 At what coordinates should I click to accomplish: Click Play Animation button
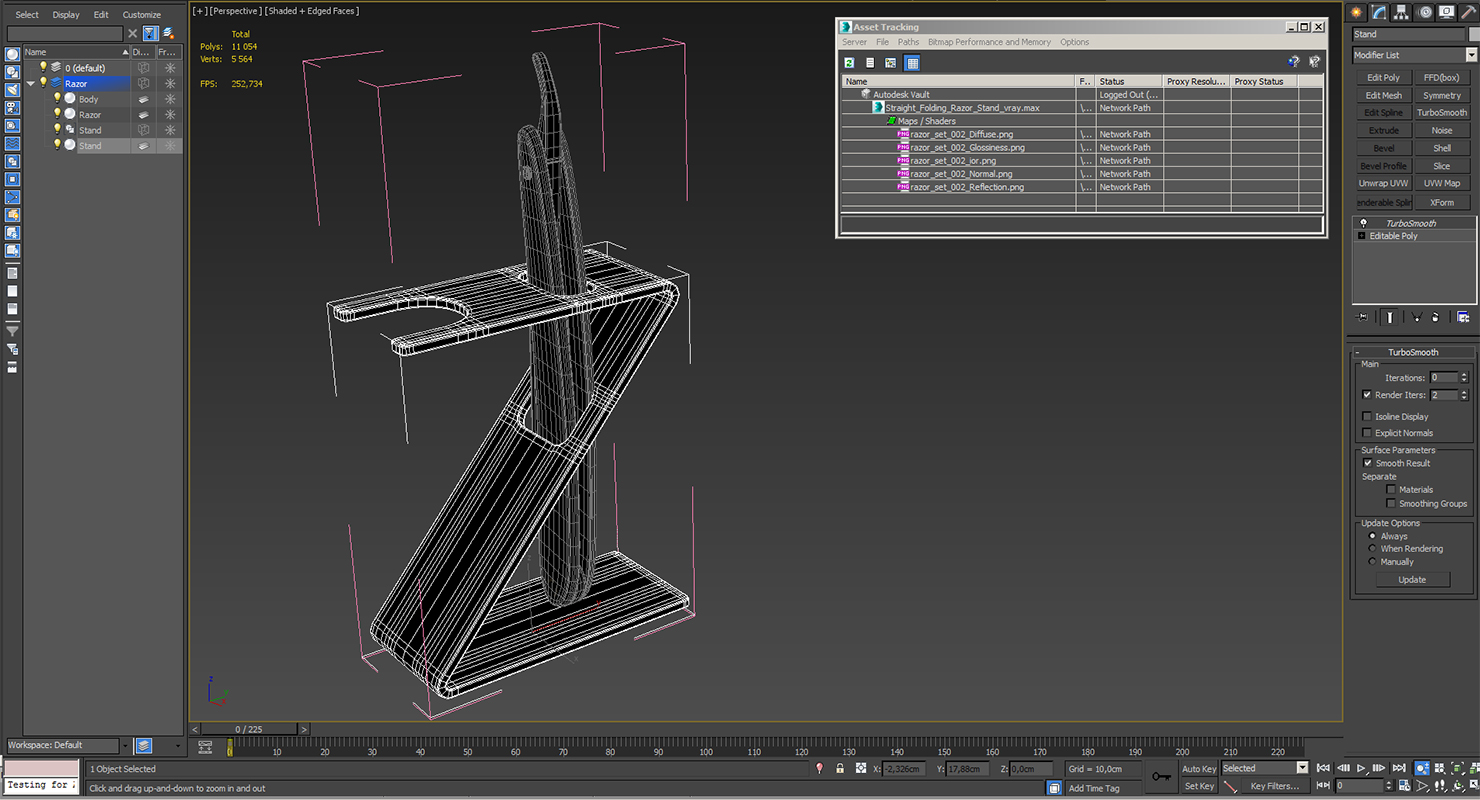tap(1361, 768)
